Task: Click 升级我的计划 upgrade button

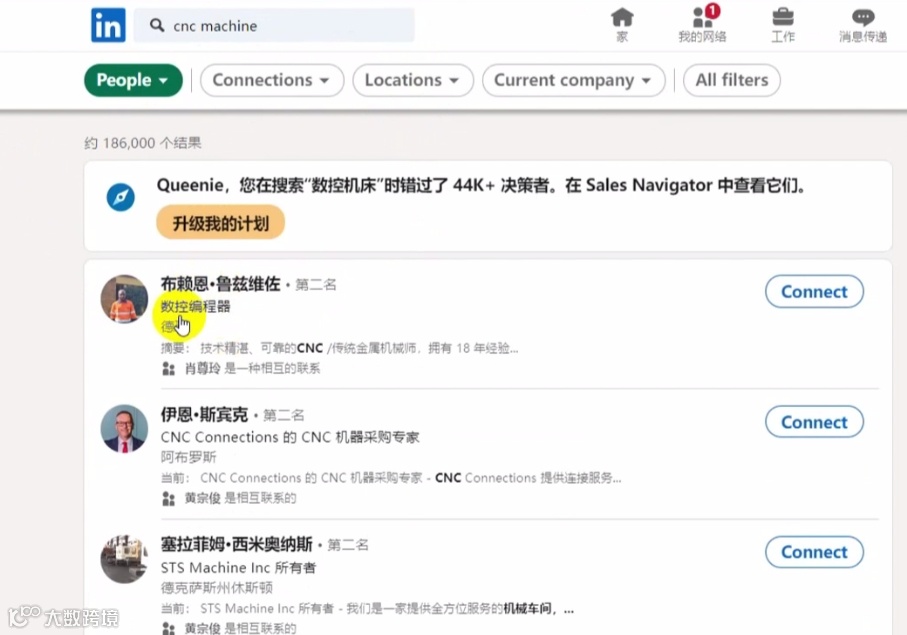Action: (220, 223)
